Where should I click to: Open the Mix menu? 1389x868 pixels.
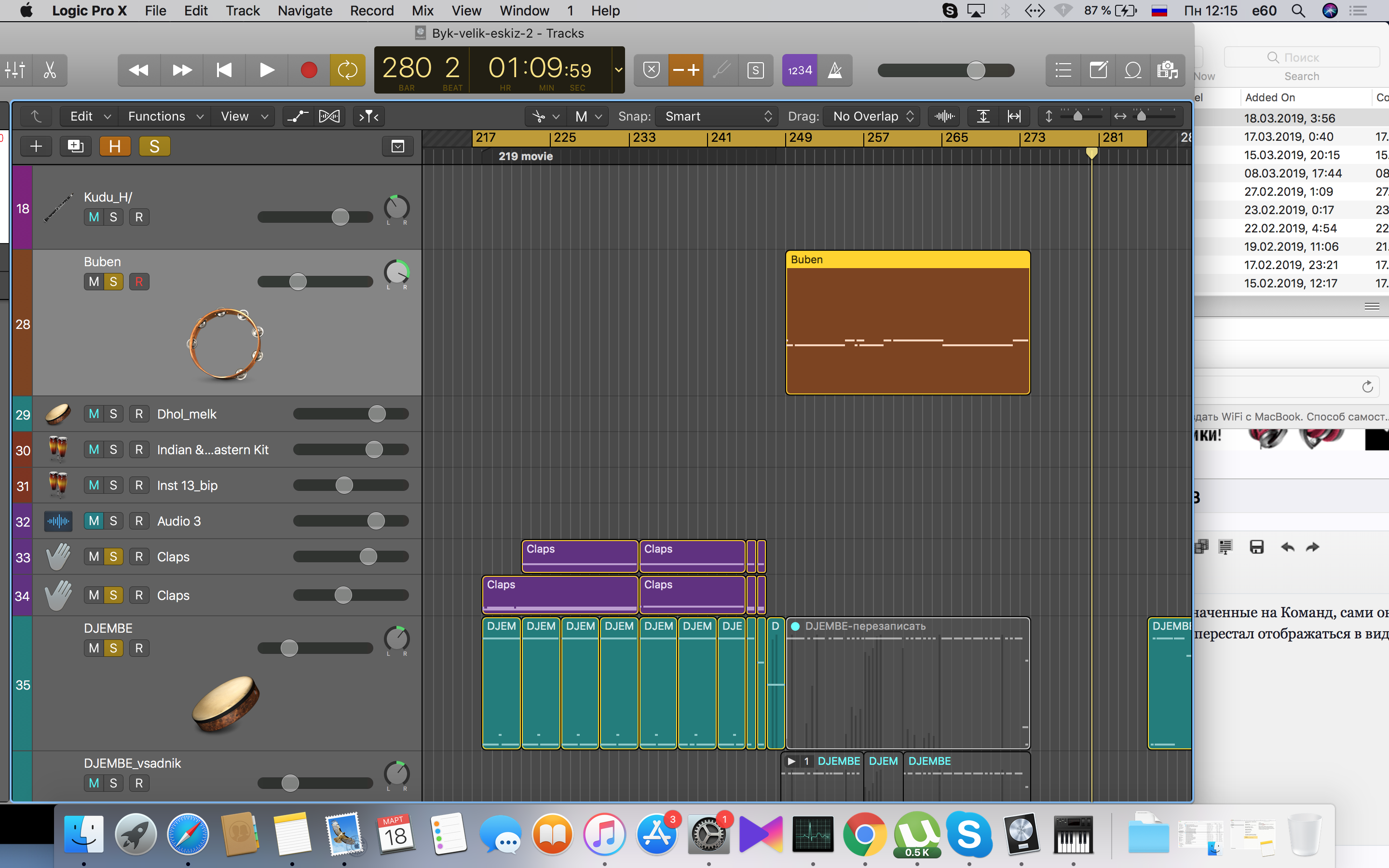[x=422, y=10]
